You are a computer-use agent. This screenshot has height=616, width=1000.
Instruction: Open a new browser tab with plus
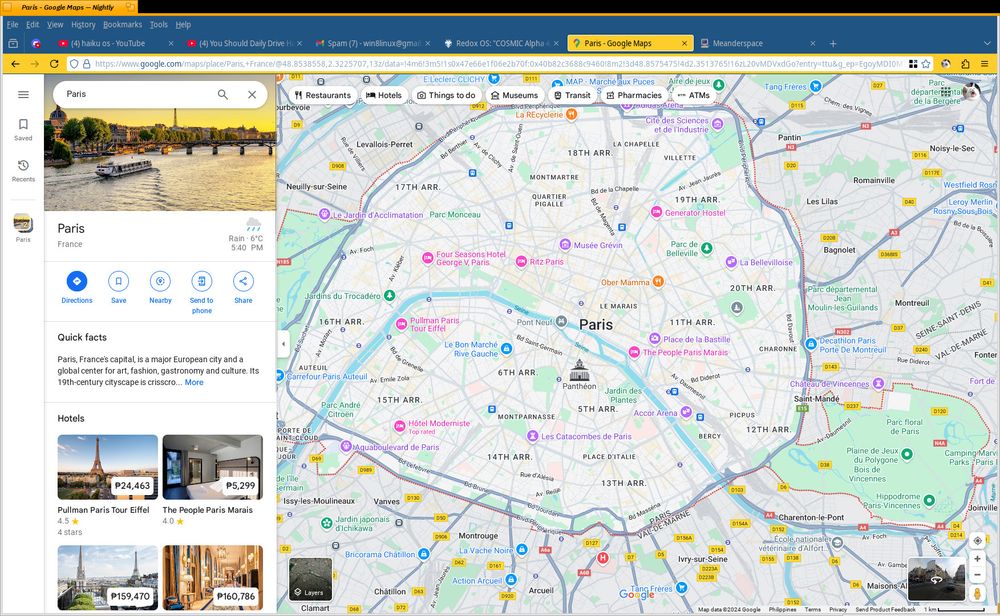tap(832, 43)
